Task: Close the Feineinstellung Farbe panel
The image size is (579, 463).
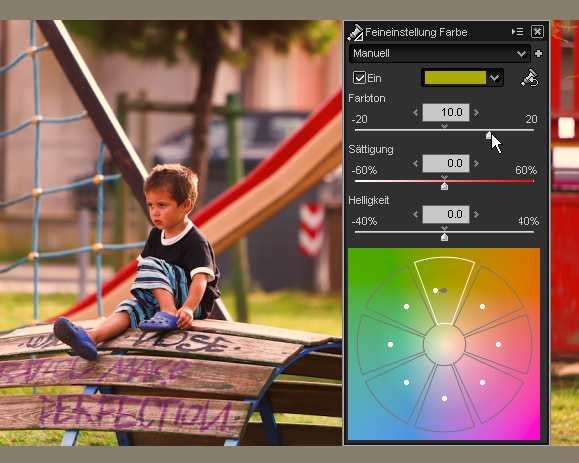Action: pos(537,32)
